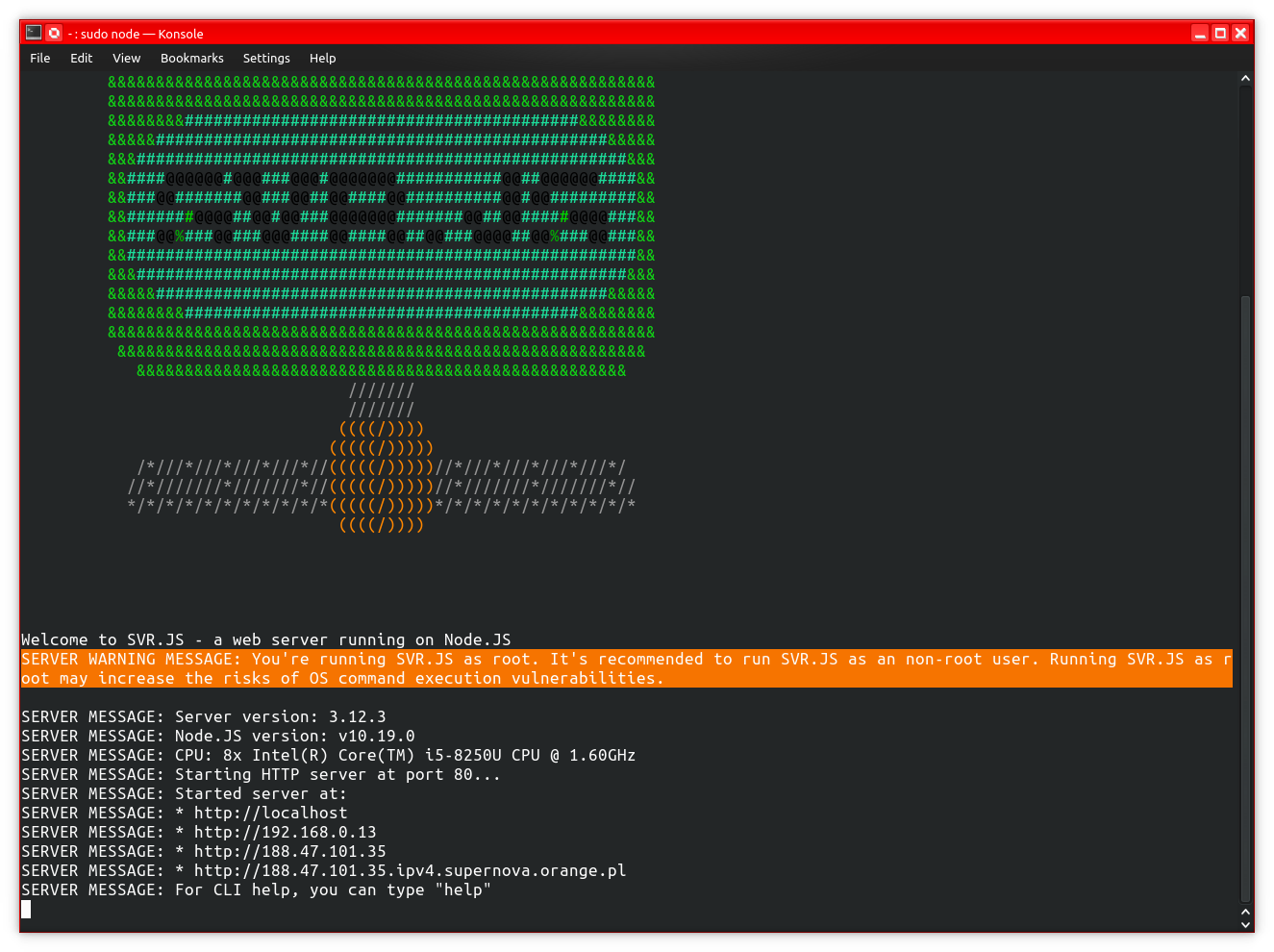Open the Bookmarks menu
1274x952 pixels.
pyautogui.click(x=192, y=59)
